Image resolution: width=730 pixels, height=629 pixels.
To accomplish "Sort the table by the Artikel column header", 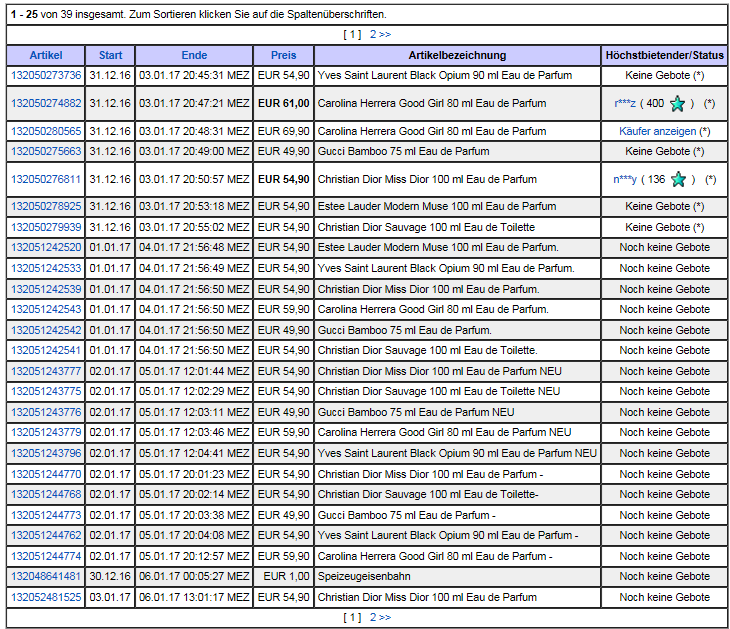I will (x=46, y=55).
